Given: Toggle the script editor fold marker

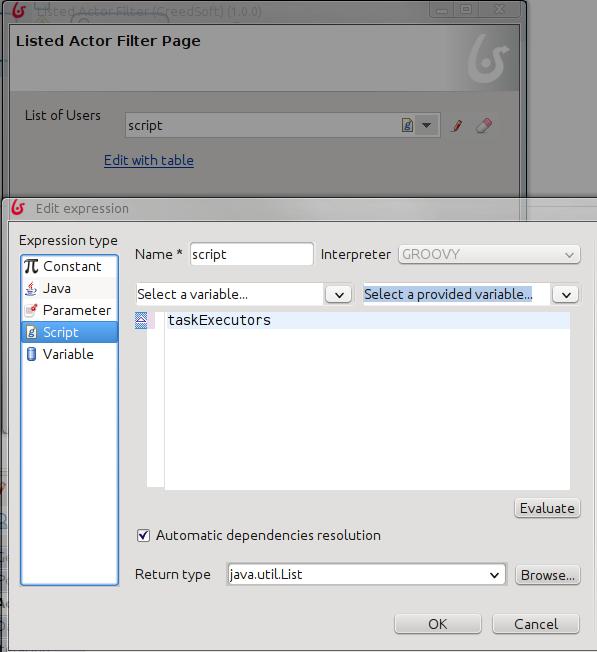Looking at the screenshot, I should (x=141, y=321).
